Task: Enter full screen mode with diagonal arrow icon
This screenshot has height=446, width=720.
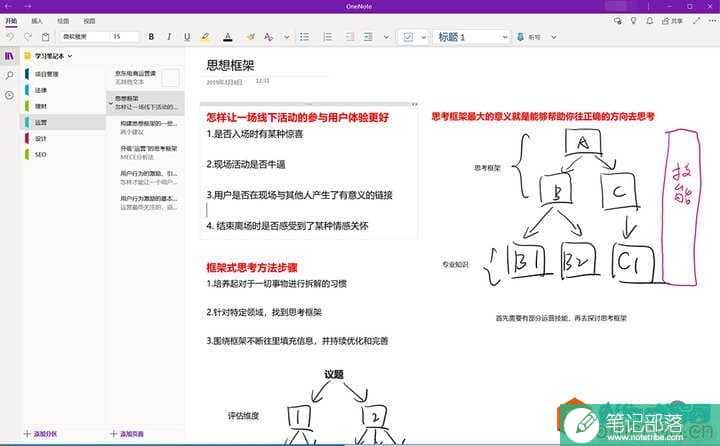Action: (698, 21)
